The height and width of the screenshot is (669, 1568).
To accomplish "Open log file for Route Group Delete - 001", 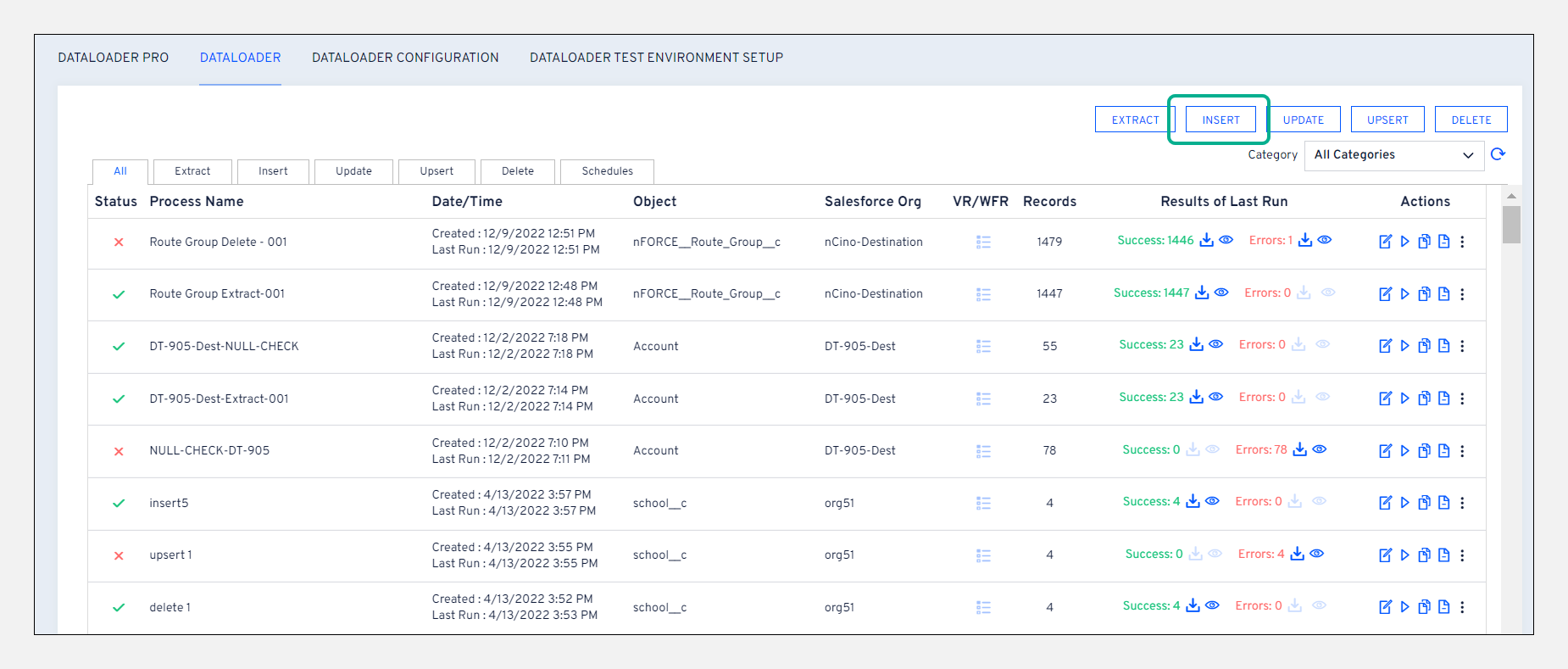I will pos(1443,242).
